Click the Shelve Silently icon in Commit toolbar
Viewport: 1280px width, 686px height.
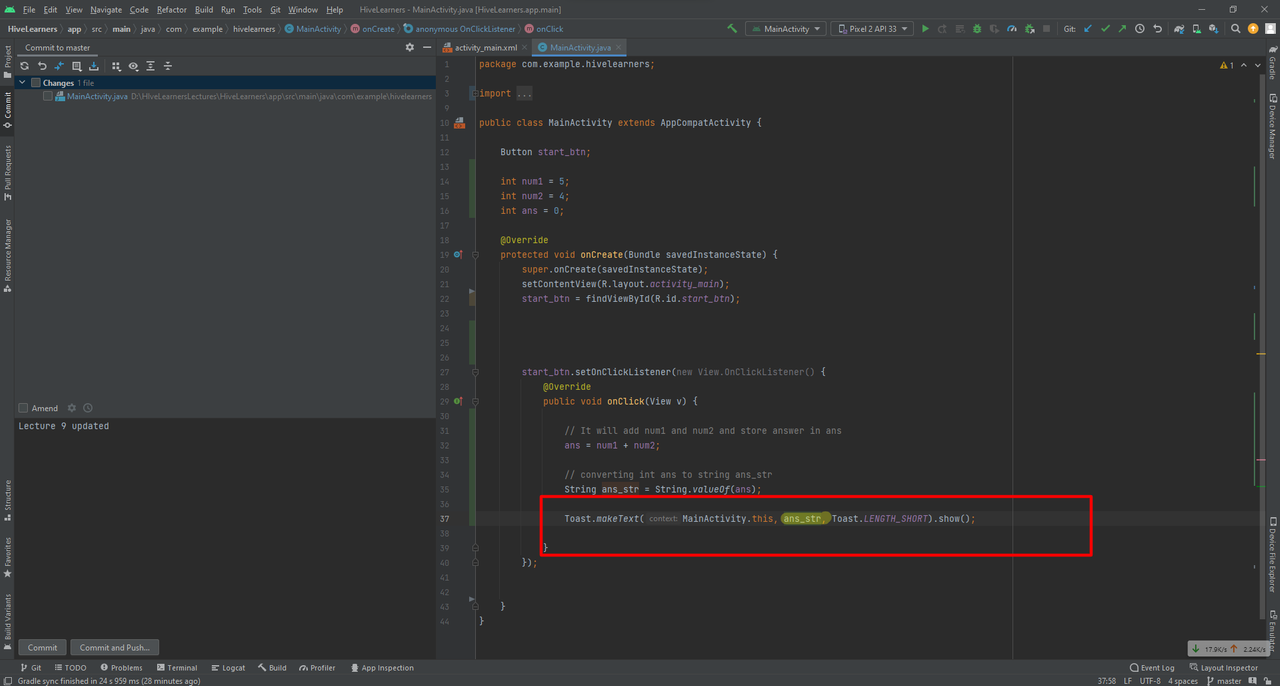tap(93, 66)
